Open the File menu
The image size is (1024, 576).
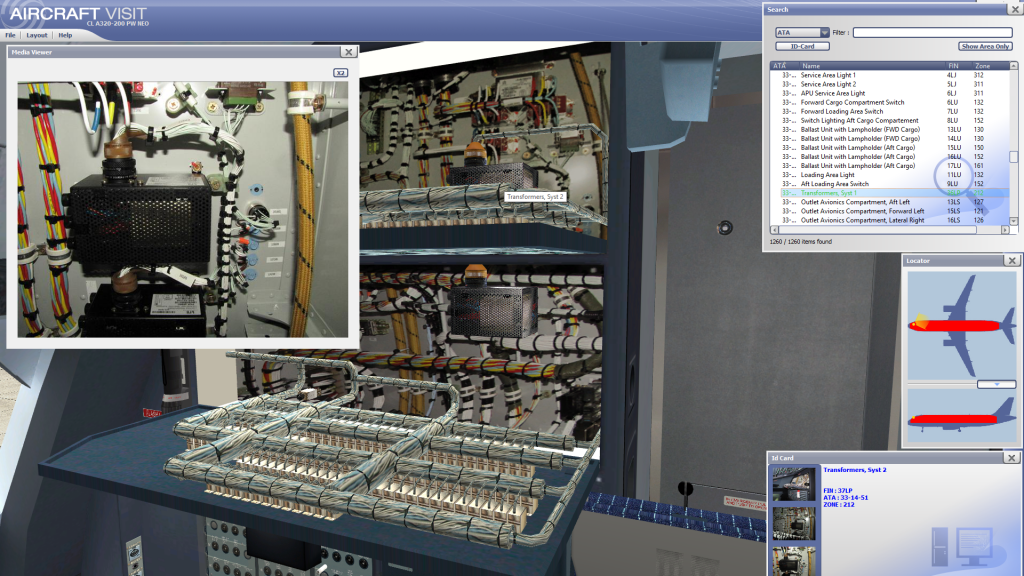(10, 35)
